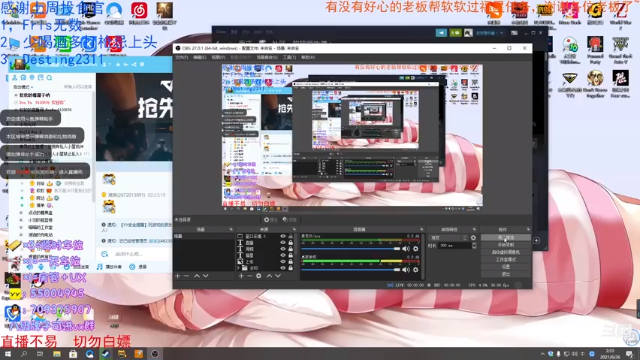The height and width of the screenshot is (360, 640).
Task: Move the scene down with the down arrow in the OBS scenes panel
Action: pyautogui.click(x=206, y=276)
